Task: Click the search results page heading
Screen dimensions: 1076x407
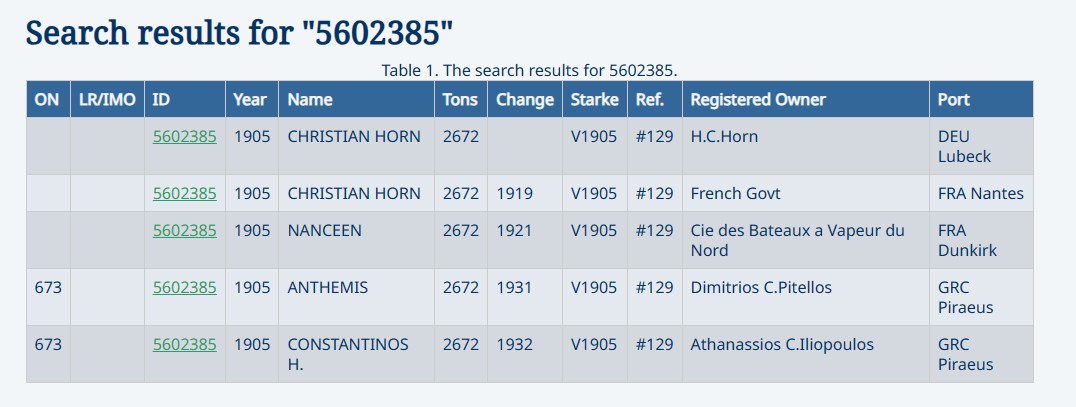Action: coord(240,33)
